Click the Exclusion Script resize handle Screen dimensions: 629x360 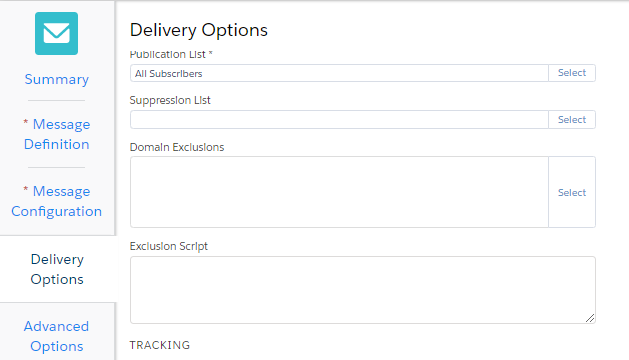pos(590,318)
